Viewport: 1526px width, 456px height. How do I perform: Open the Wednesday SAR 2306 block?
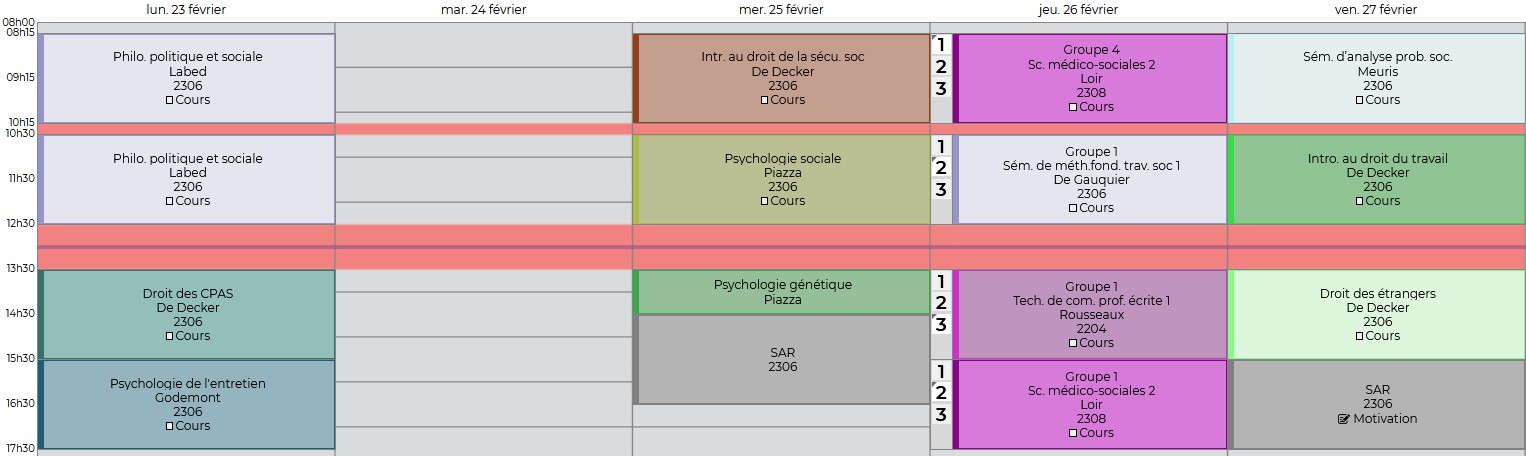[x=783, y=360]
